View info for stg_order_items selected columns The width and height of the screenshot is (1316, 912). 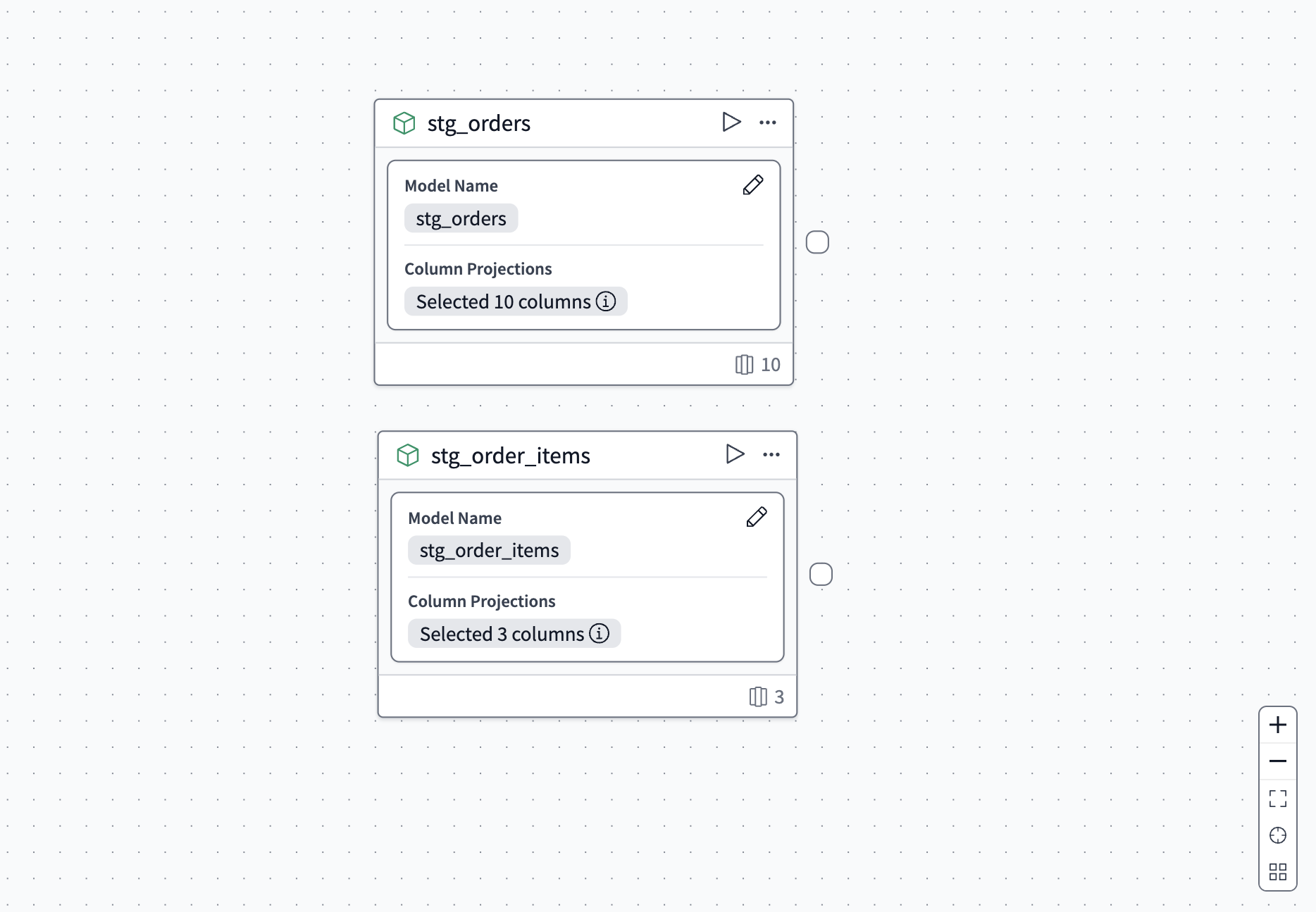coord(600,634)
